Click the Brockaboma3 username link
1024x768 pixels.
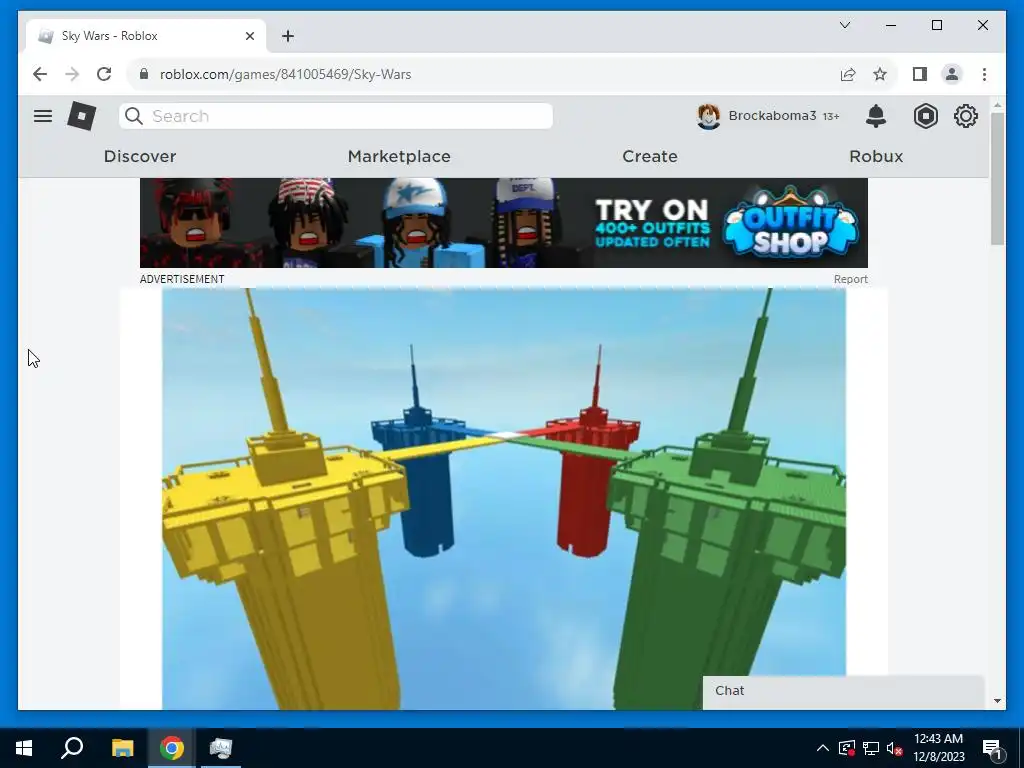772,116
